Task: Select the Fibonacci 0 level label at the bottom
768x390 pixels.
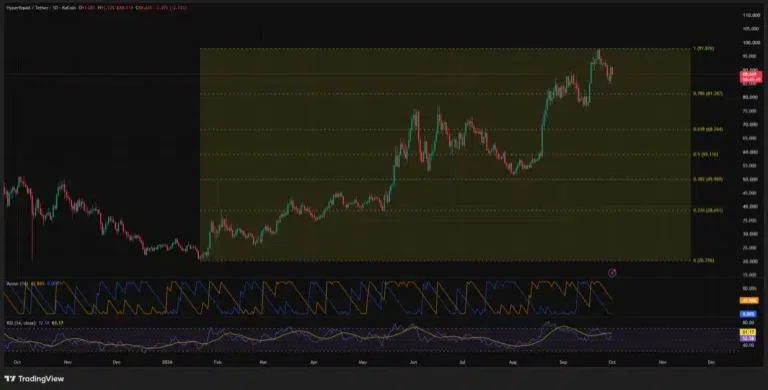Action: tap(703, 261)
